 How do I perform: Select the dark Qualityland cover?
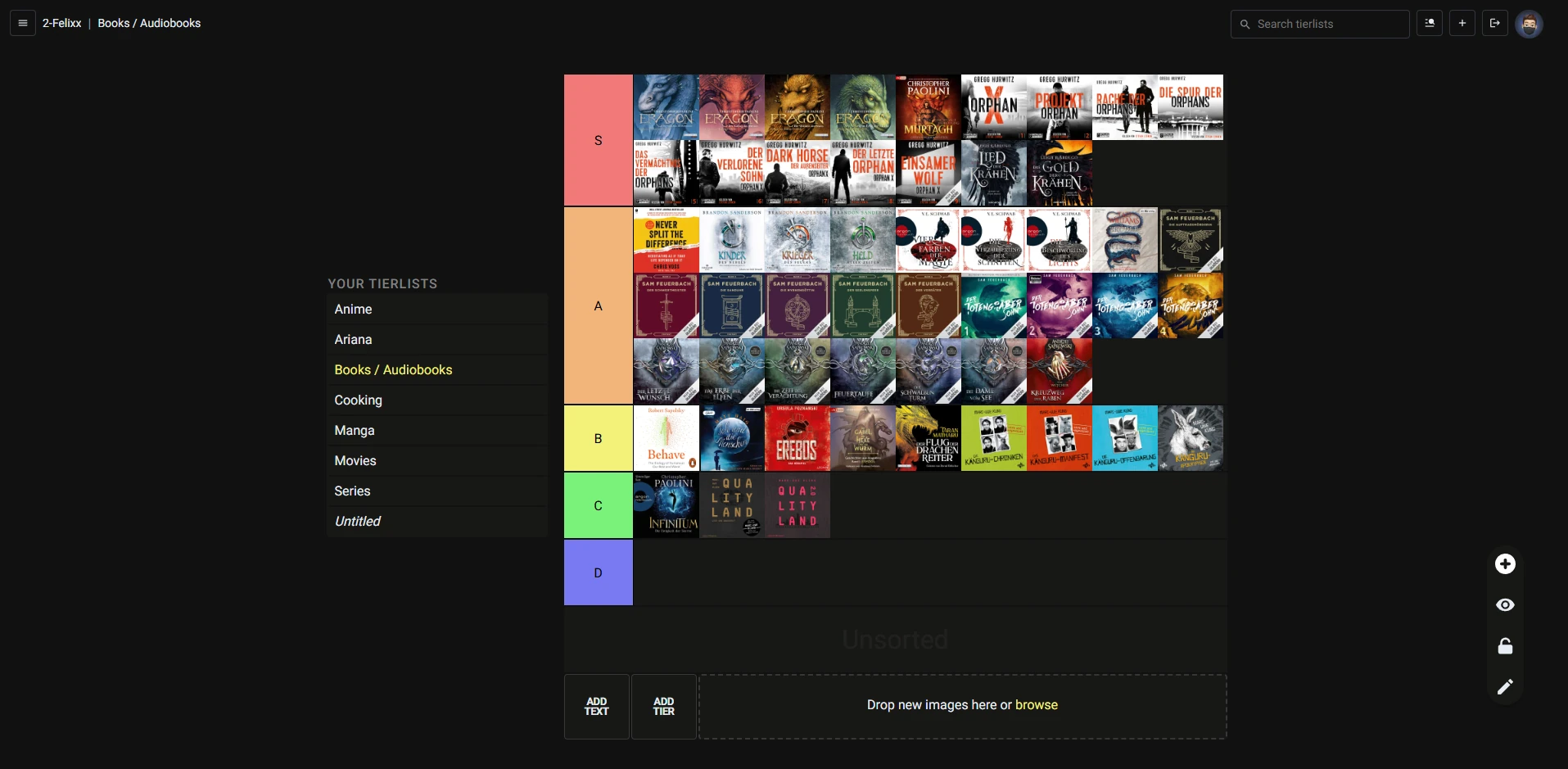(x=732, y=505)
